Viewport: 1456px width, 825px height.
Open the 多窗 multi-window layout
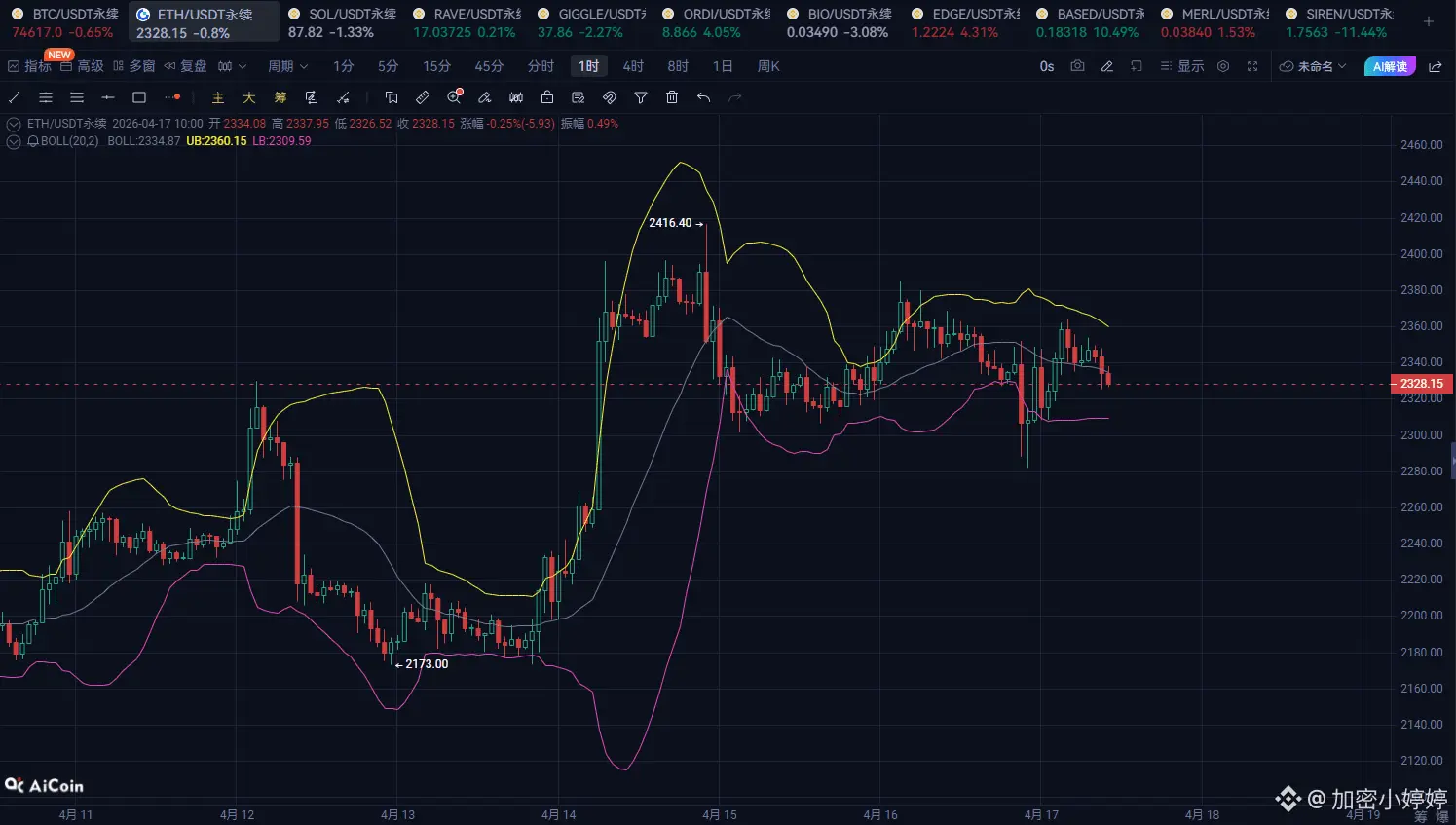134,66
